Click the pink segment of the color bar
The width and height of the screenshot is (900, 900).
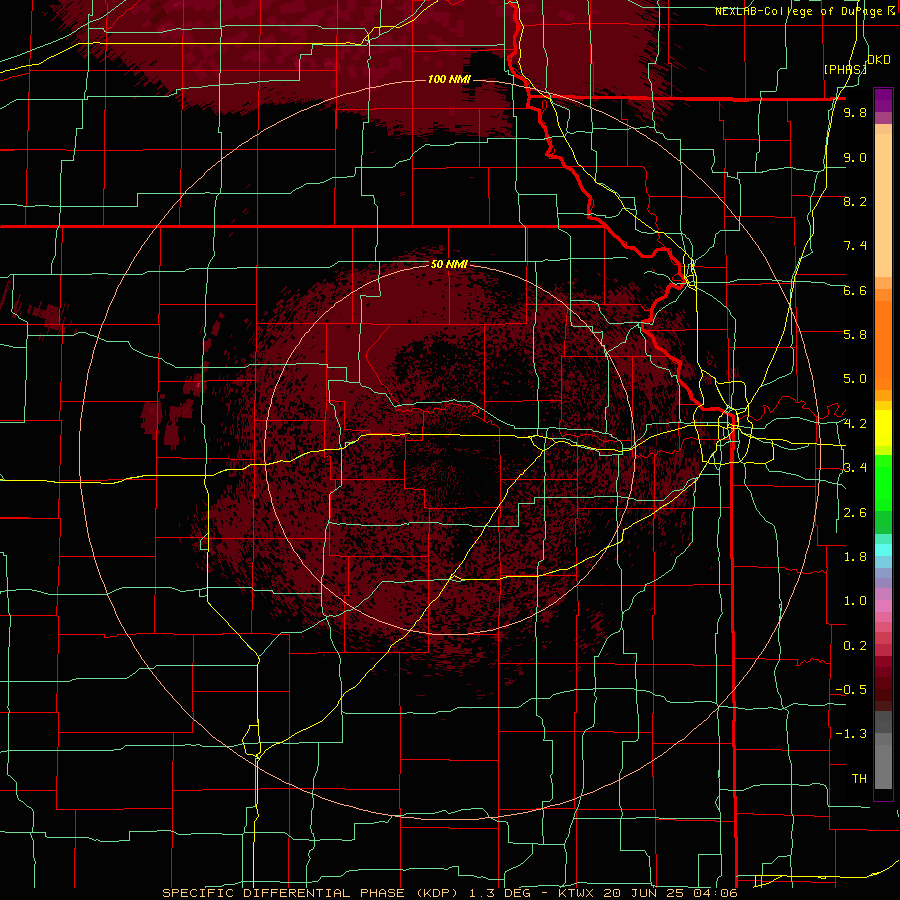coord(883,605)
